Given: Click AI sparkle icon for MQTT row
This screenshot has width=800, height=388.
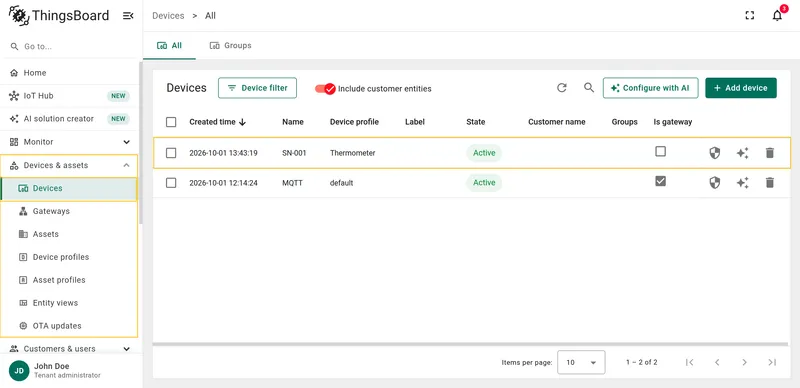Looking at the screenshot, I should click(742, 183).
